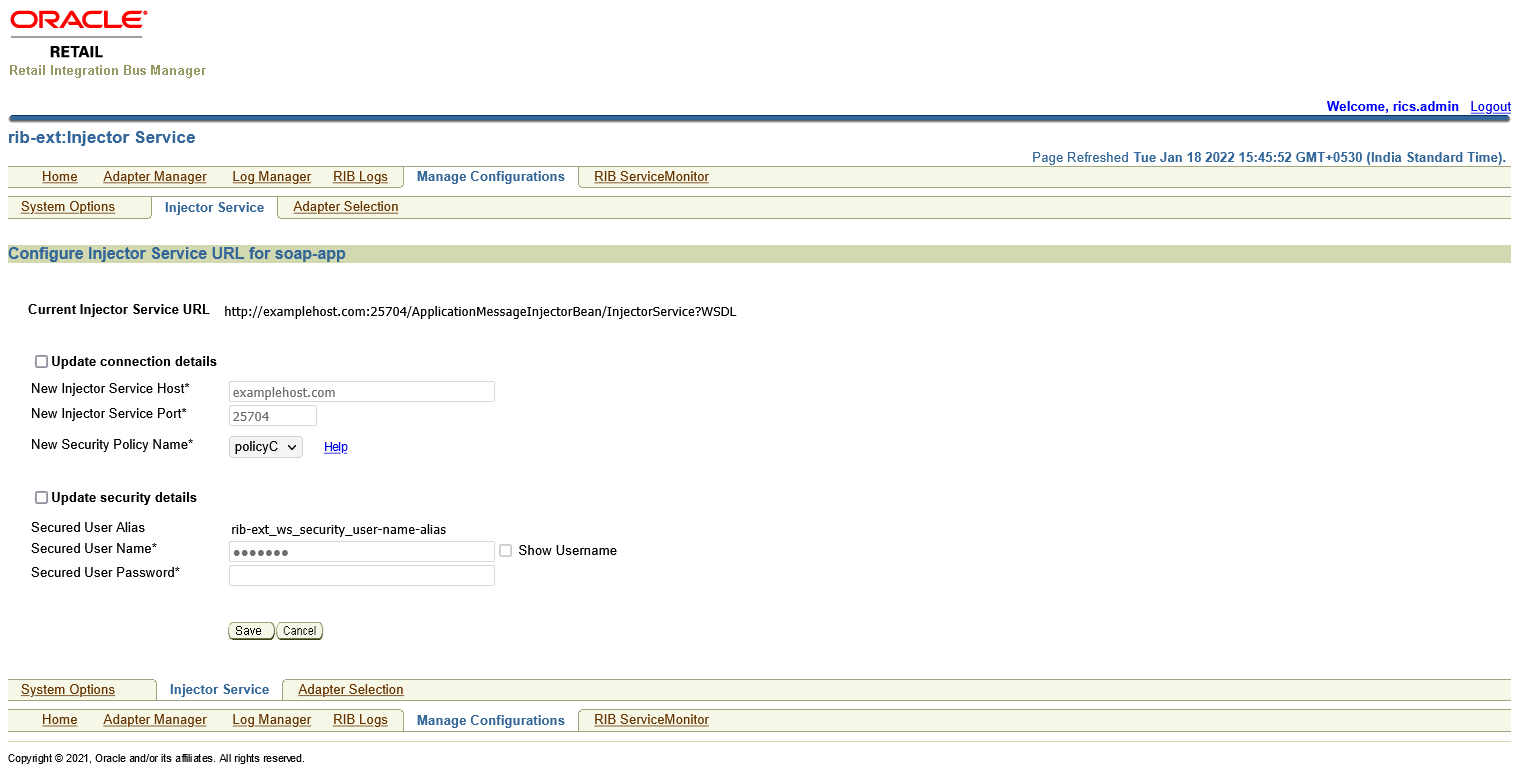The image size is (1519, 772).
Task: Enable the Update connection details checkbox
Action: coord(41,361)
